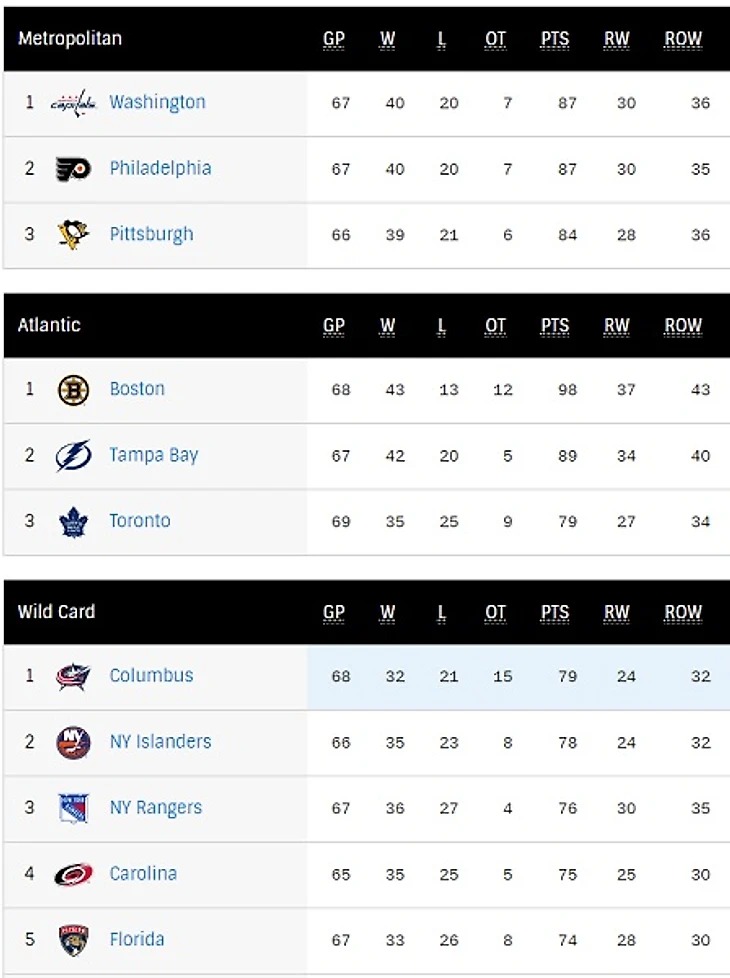Sort Metropolitan table by OT column
This screenshot has height=978, width=730.
click(496, 40)
